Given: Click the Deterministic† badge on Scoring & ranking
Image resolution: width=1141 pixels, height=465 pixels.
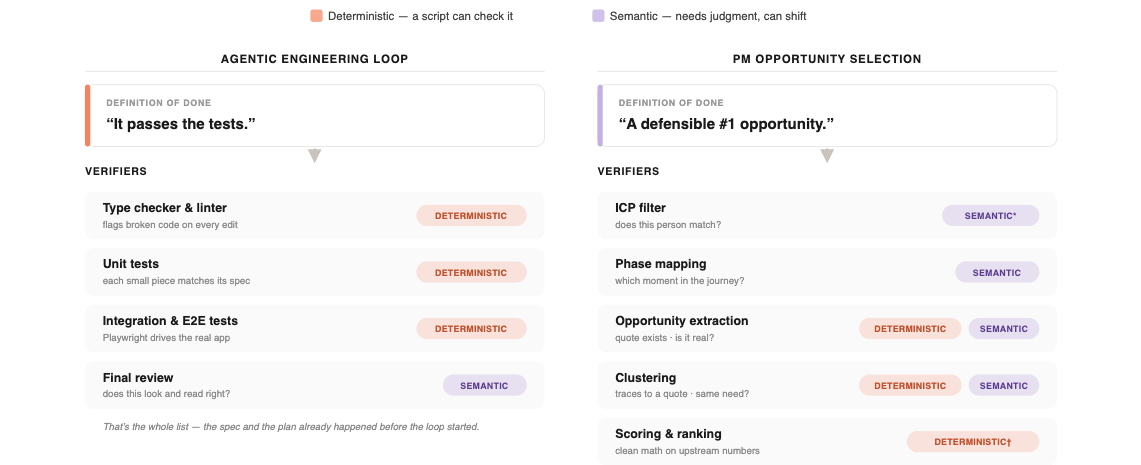Looking at the screenshot, I should [x=973, y=442].
